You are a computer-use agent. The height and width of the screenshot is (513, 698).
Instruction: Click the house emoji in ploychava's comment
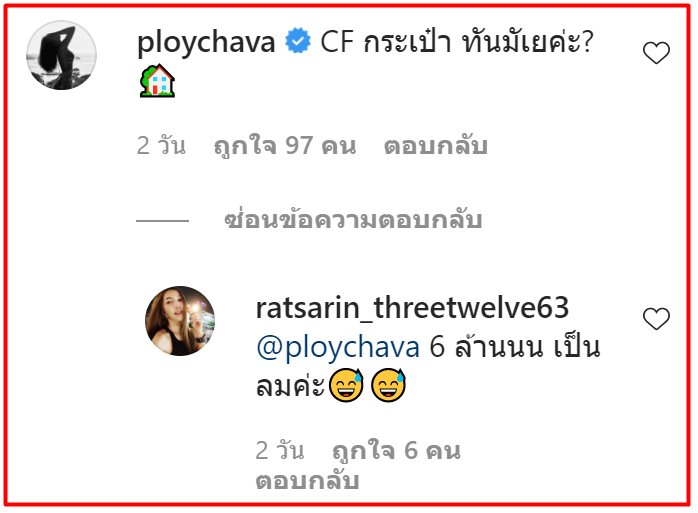[157, 81]
